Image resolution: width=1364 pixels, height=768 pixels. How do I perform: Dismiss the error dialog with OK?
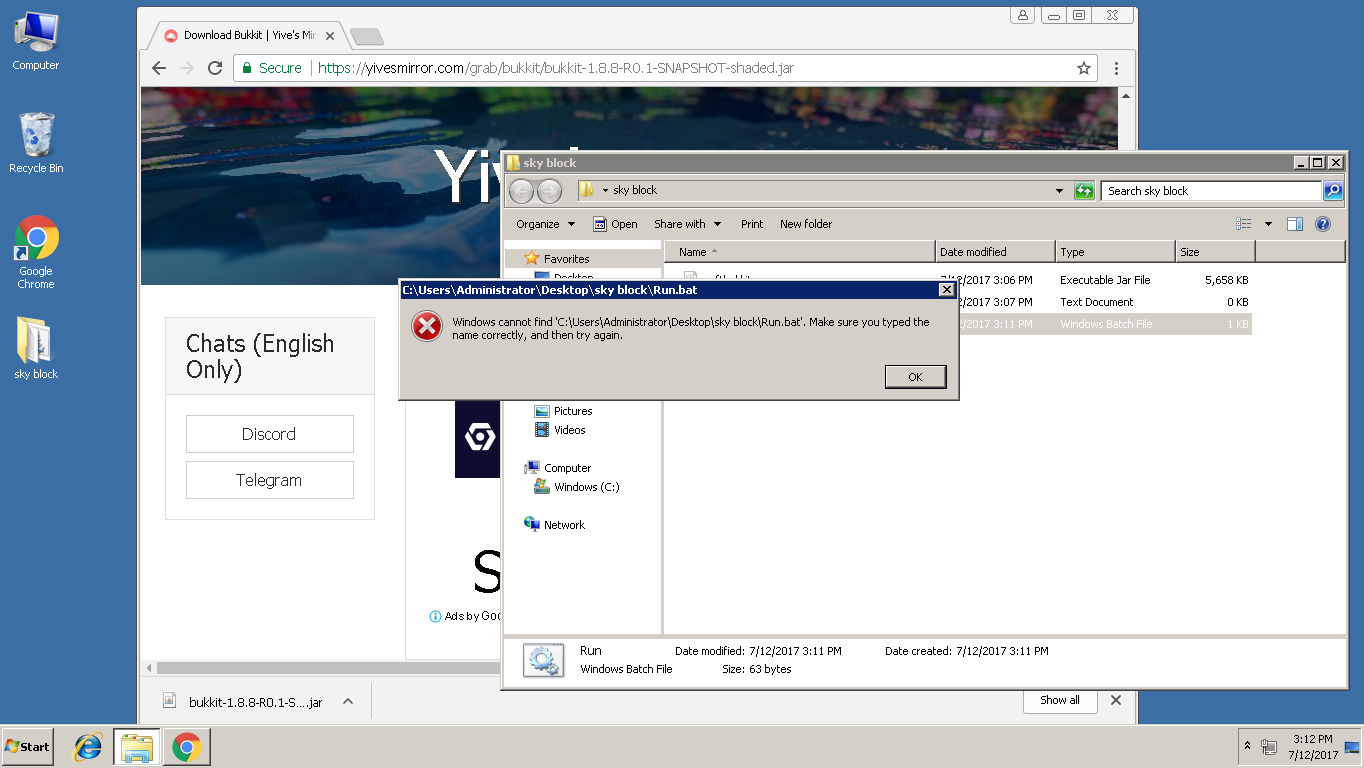pyautogui.click(x=915, y=377)
